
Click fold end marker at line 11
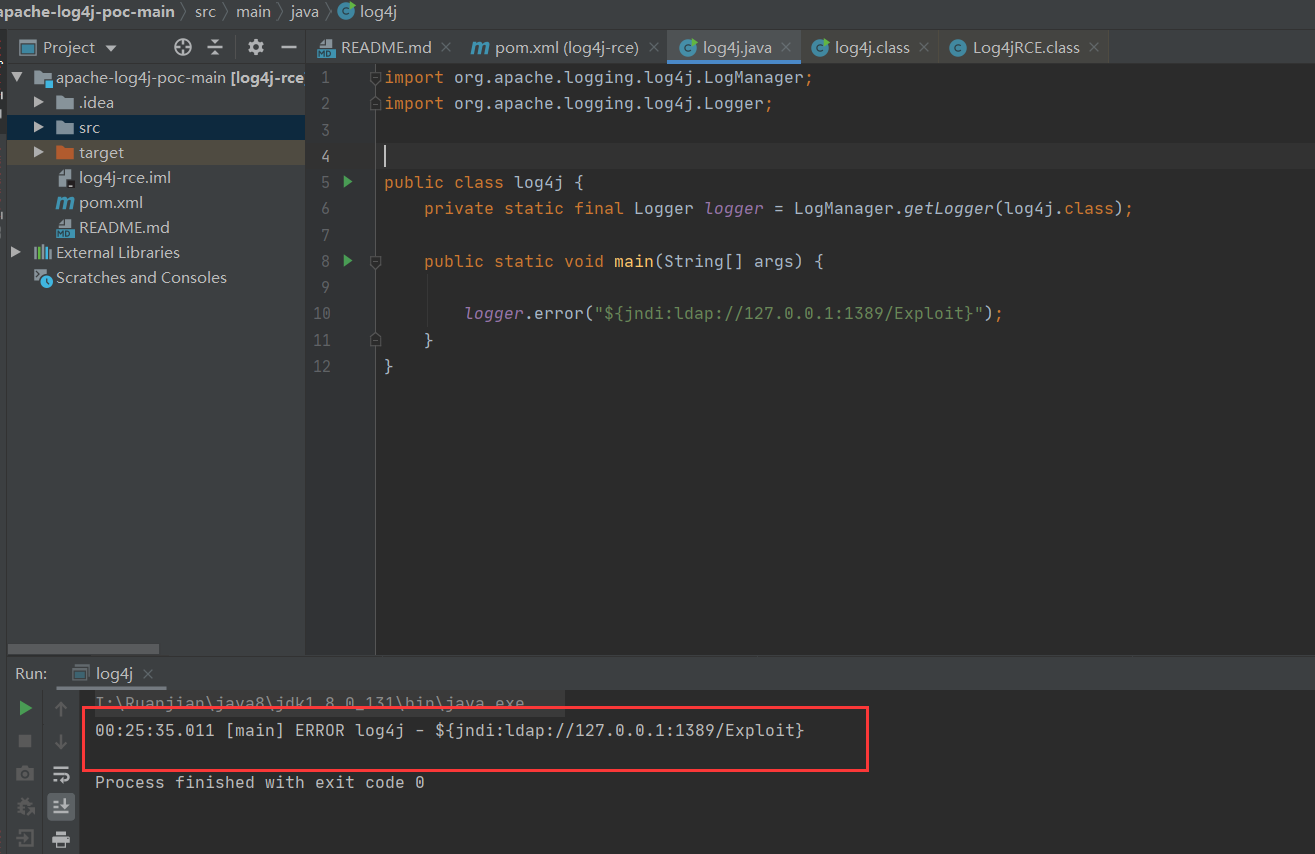pyautogui.click(x=375, y=340)
